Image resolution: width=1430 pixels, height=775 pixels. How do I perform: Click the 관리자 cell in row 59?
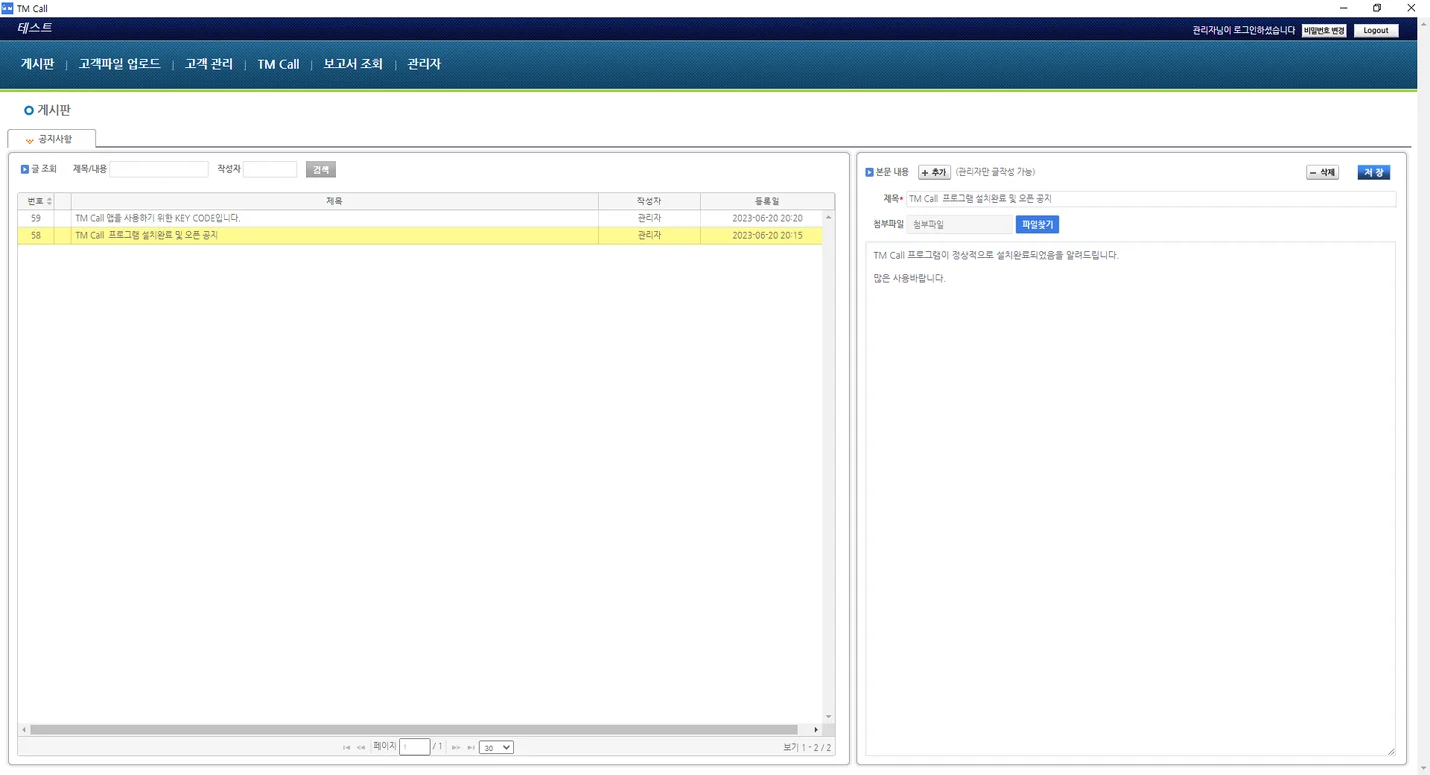pyautogui.click(x=649, y=218)
